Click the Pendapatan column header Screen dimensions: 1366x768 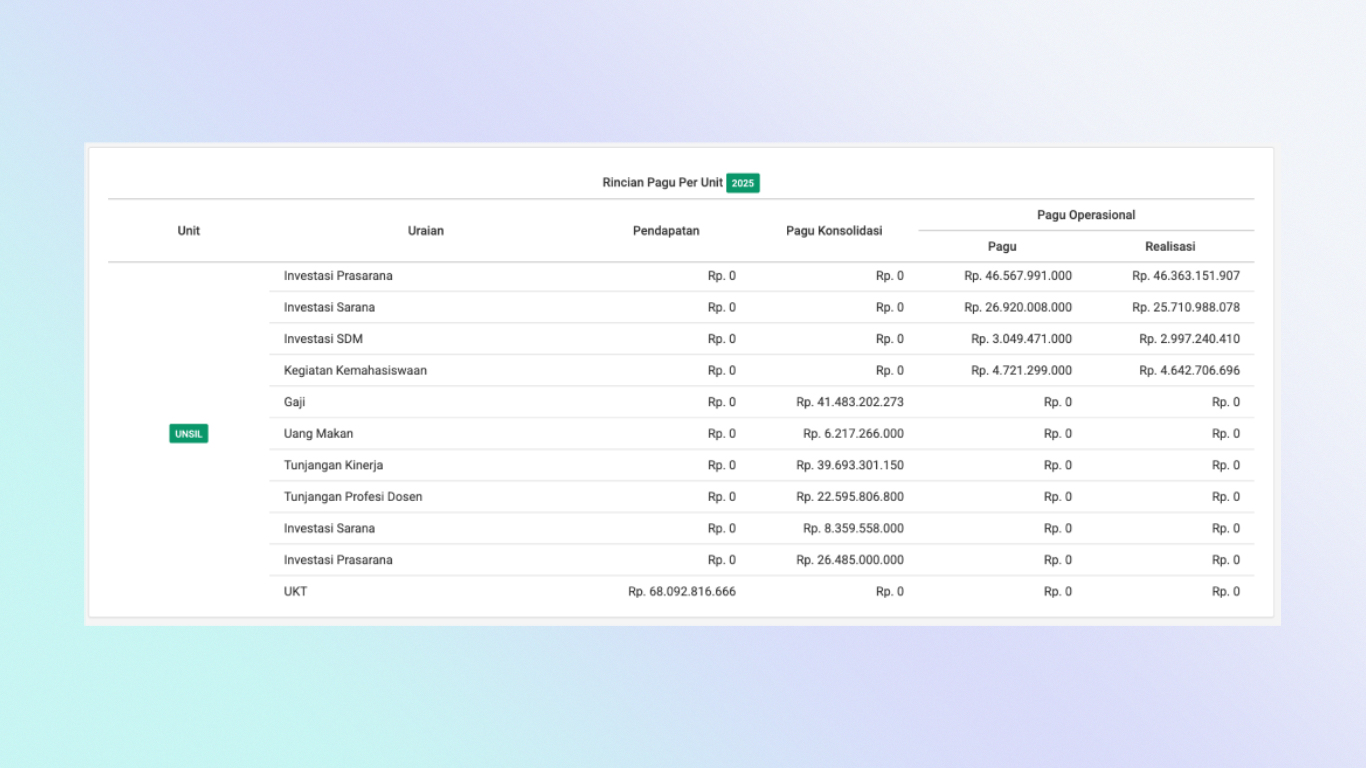coord(666,231)
